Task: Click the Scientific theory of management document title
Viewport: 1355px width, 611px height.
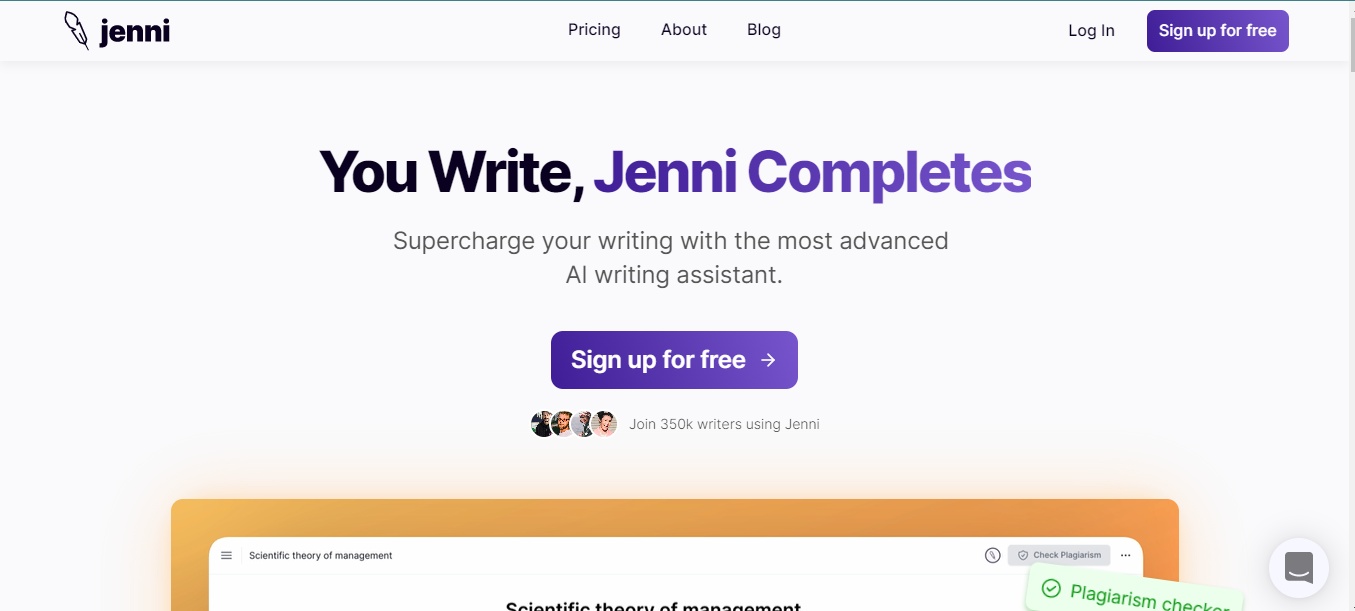Action: (321, 555)
